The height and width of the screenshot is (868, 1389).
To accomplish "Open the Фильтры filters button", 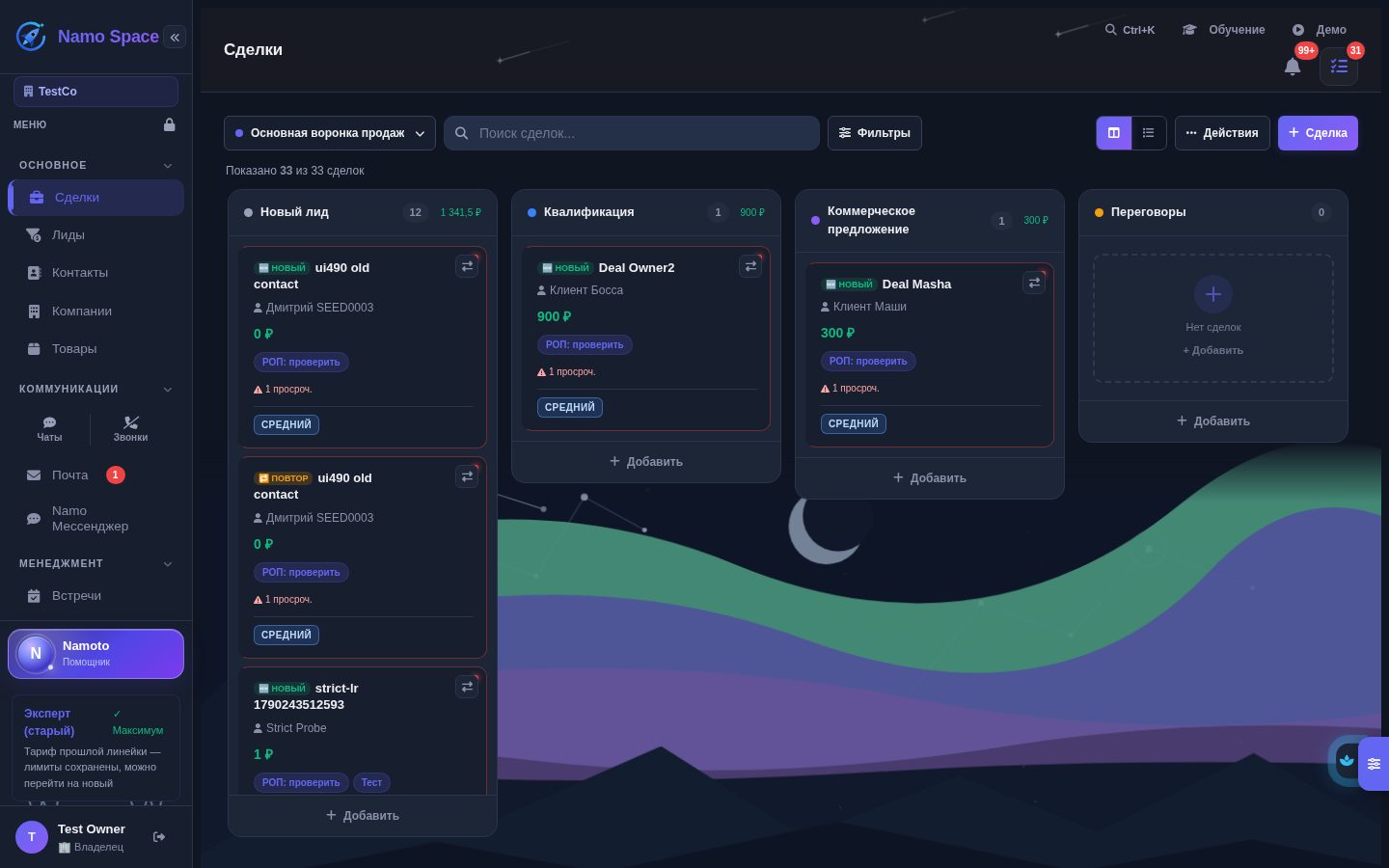I will point(875,133).
